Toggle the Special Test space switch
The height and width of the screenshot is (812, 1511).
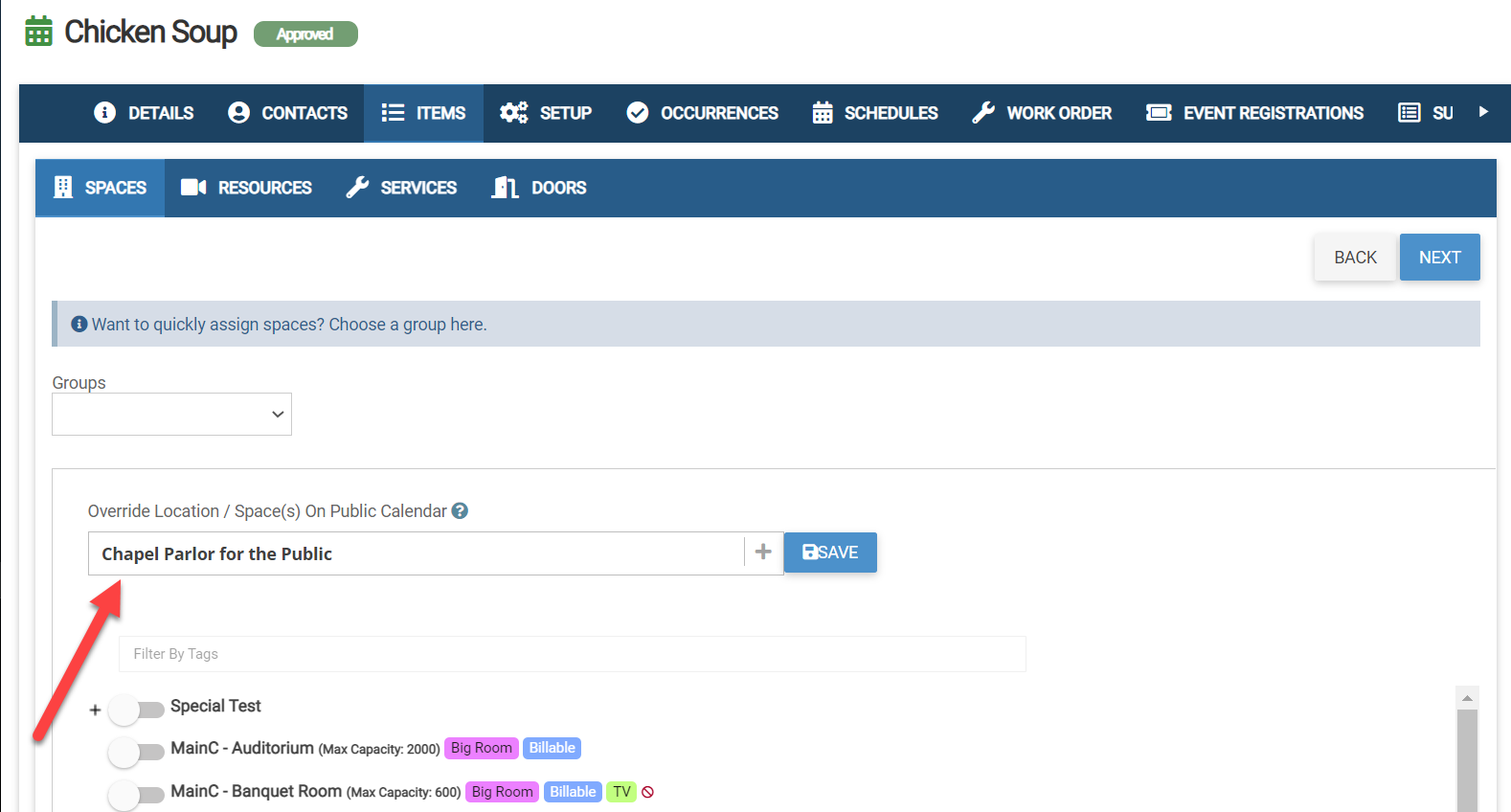(x=137, y=710)
